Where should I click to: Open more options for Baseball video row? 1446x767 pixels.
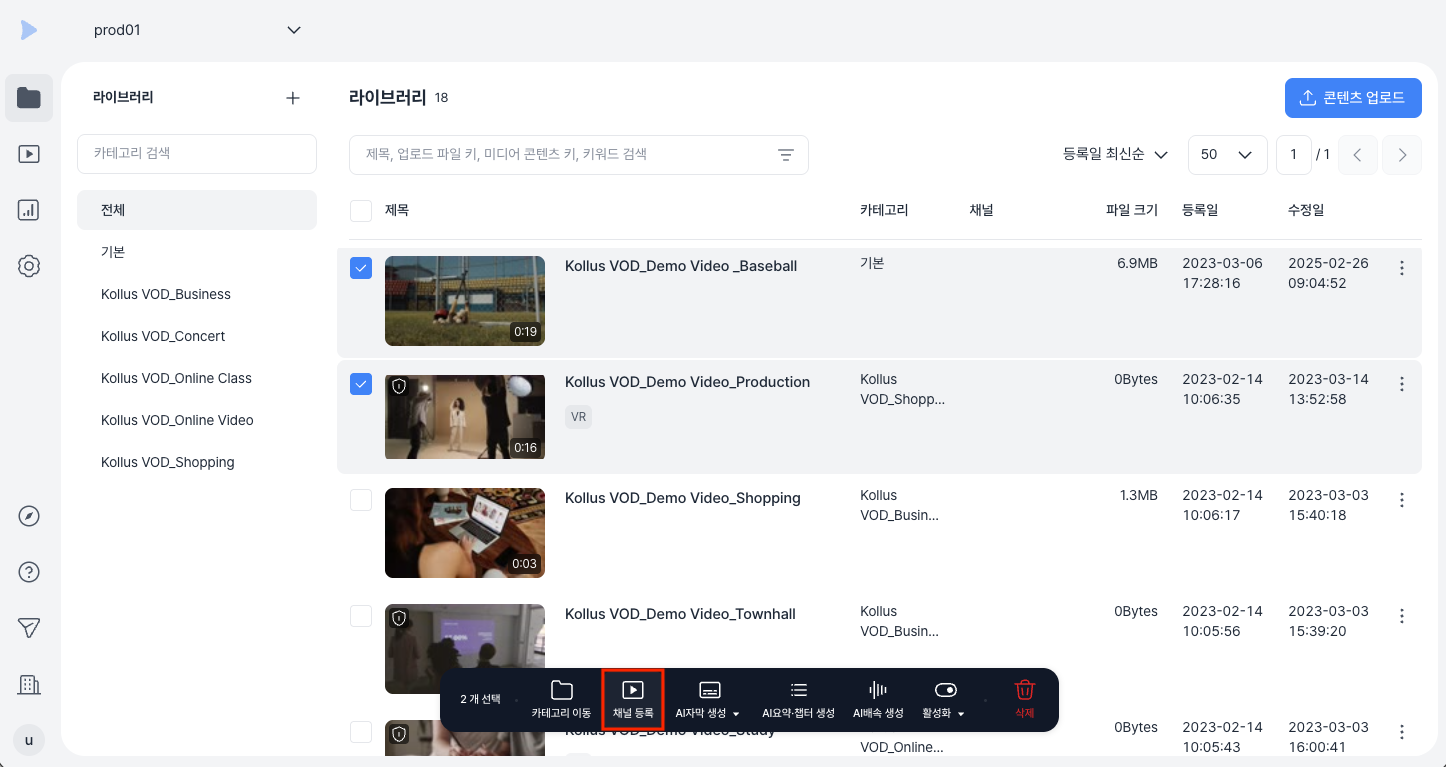tap(1402, 268)
